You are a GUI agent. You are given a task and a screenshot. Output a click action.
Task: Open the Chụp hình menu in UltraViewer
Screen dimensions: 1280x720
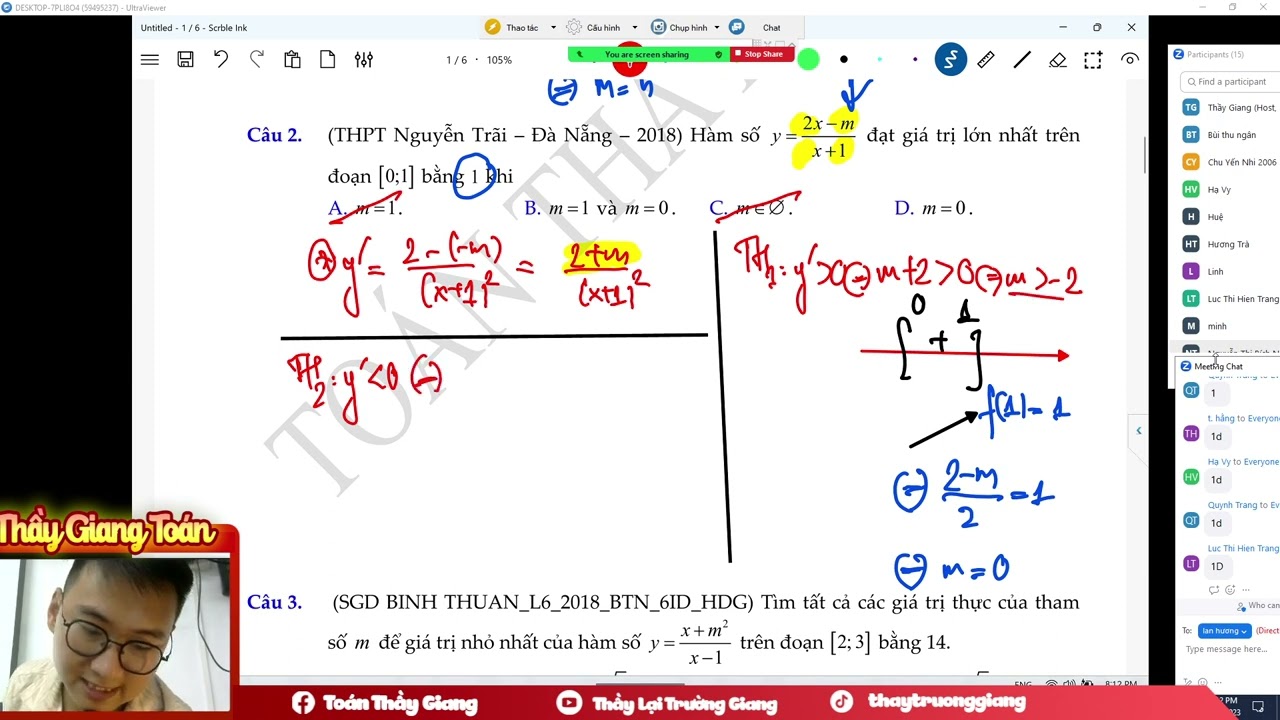coord(687,28)
